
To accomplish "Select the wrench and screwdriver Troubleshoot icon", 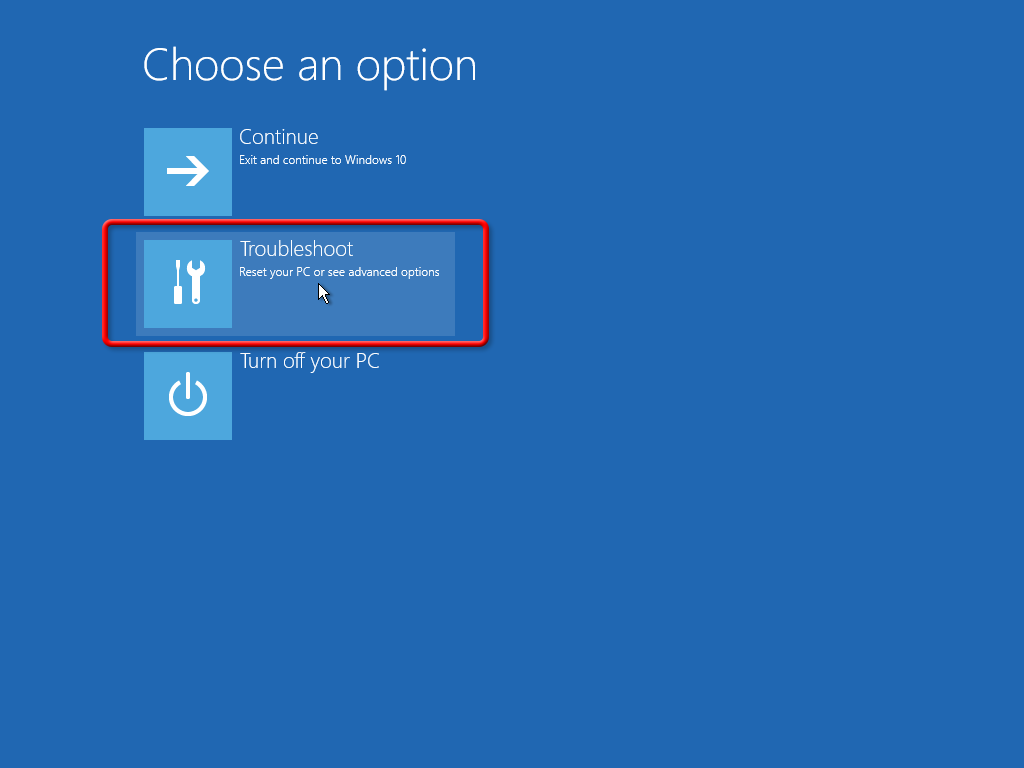I will pos(189,282).
